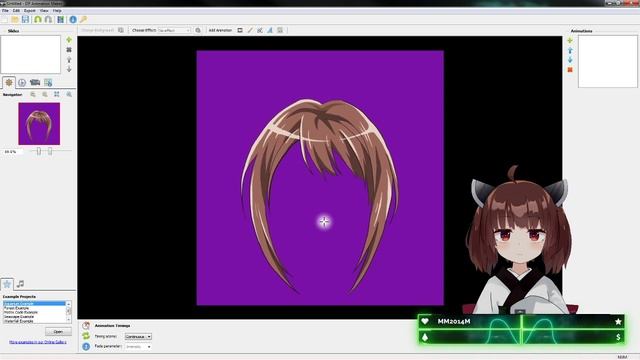Click the green cycle arrows icon near timing
Image resolution: width=640 pixels, height=360 pixels.
click(x=86, y=336)
